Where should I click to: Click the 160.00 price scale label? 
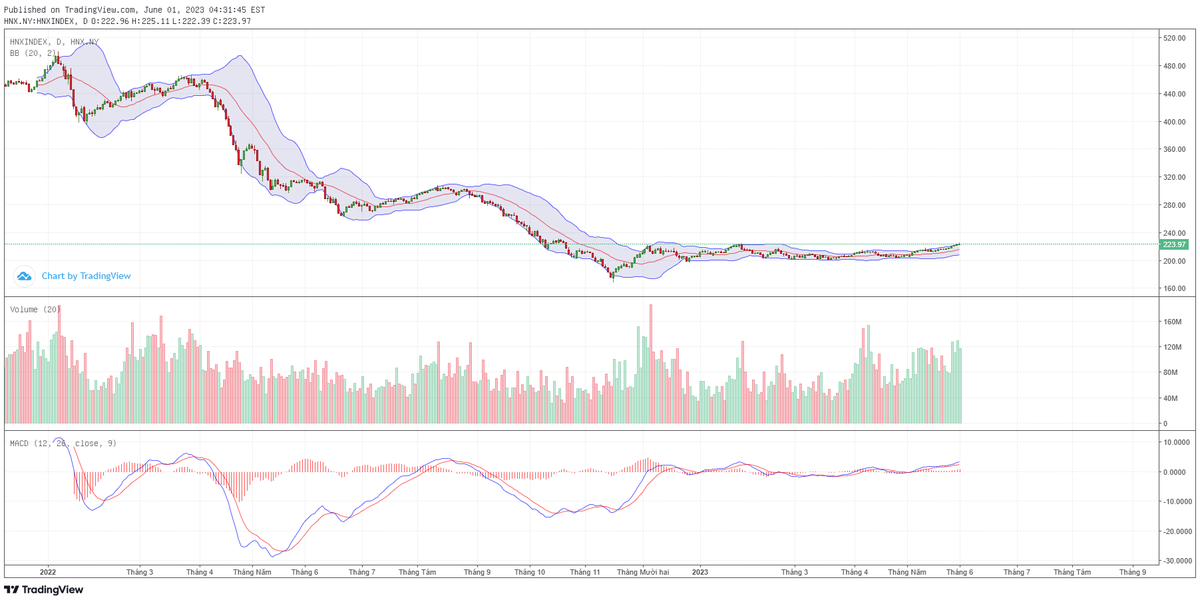click(x=1172, y=289)
